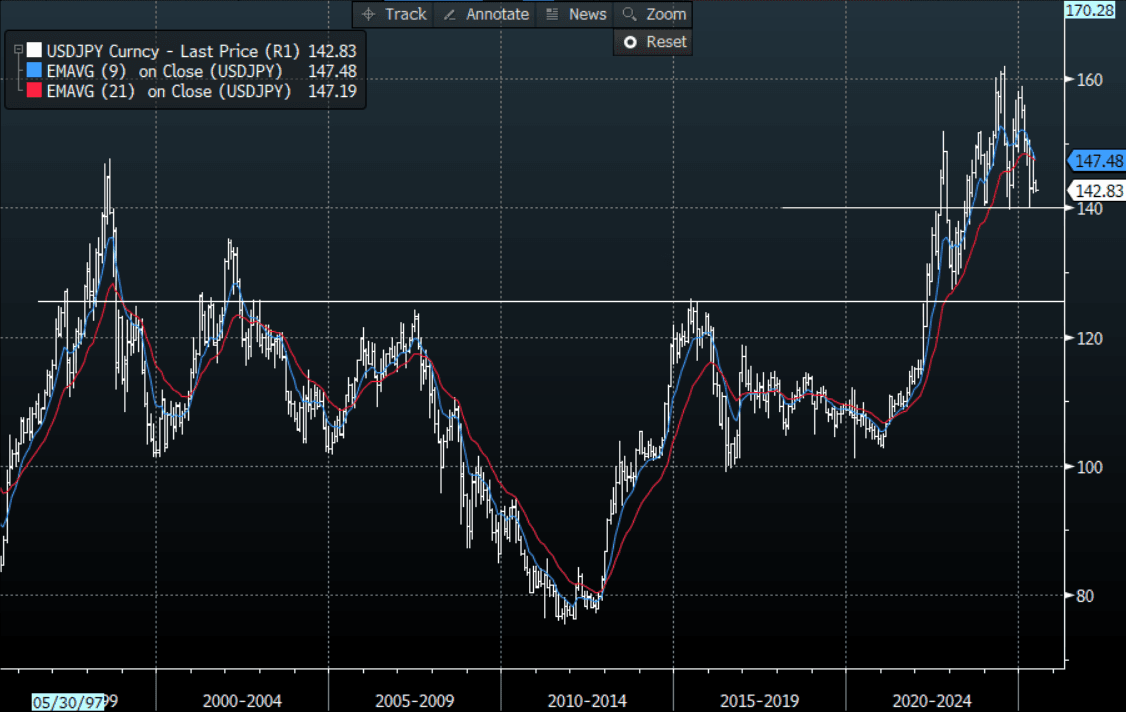Select the Annotate pencil tool

tap(486, 14)
